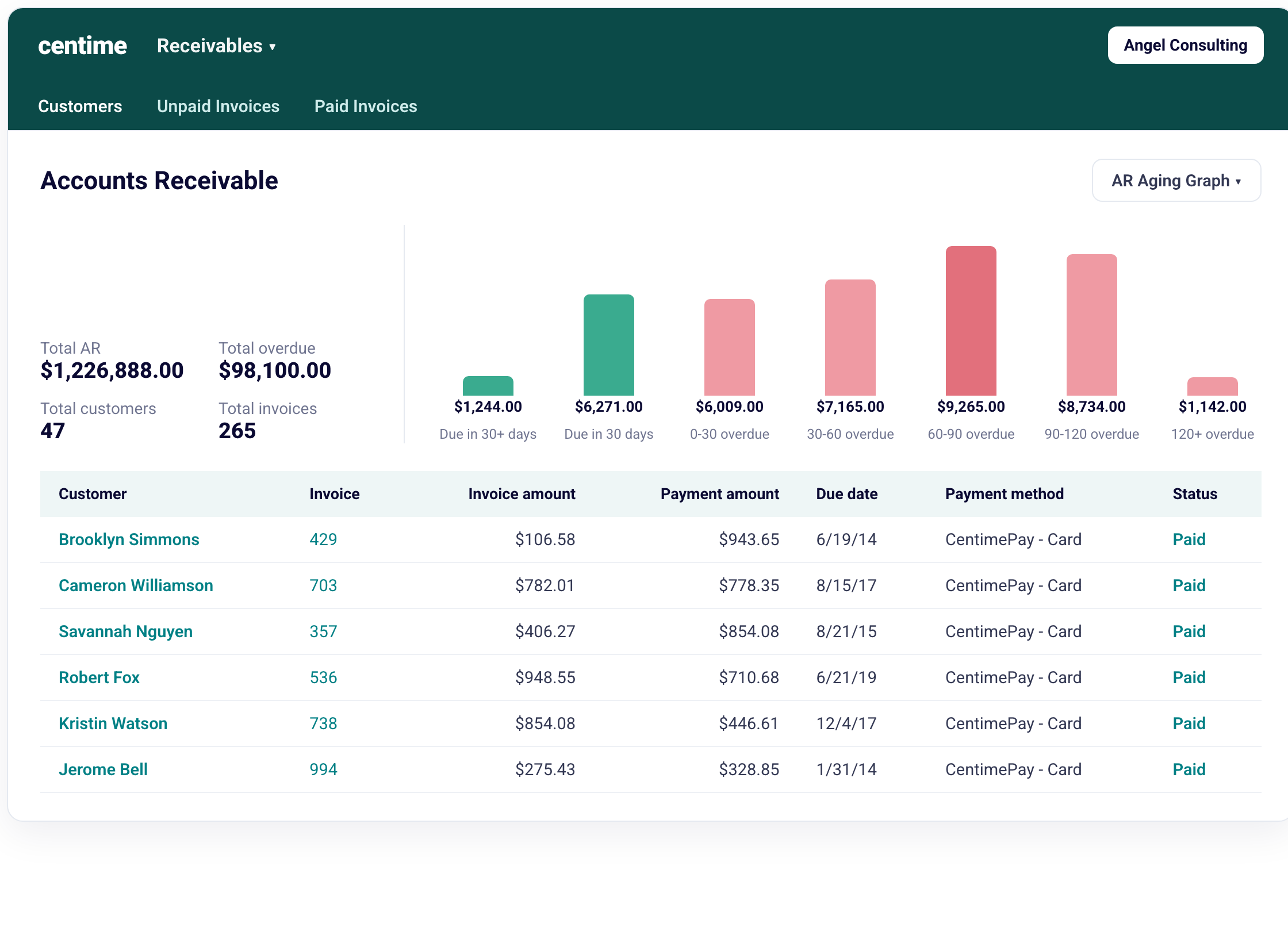
Task: Open customer Cameron Williamson
Action: [136, 585]
